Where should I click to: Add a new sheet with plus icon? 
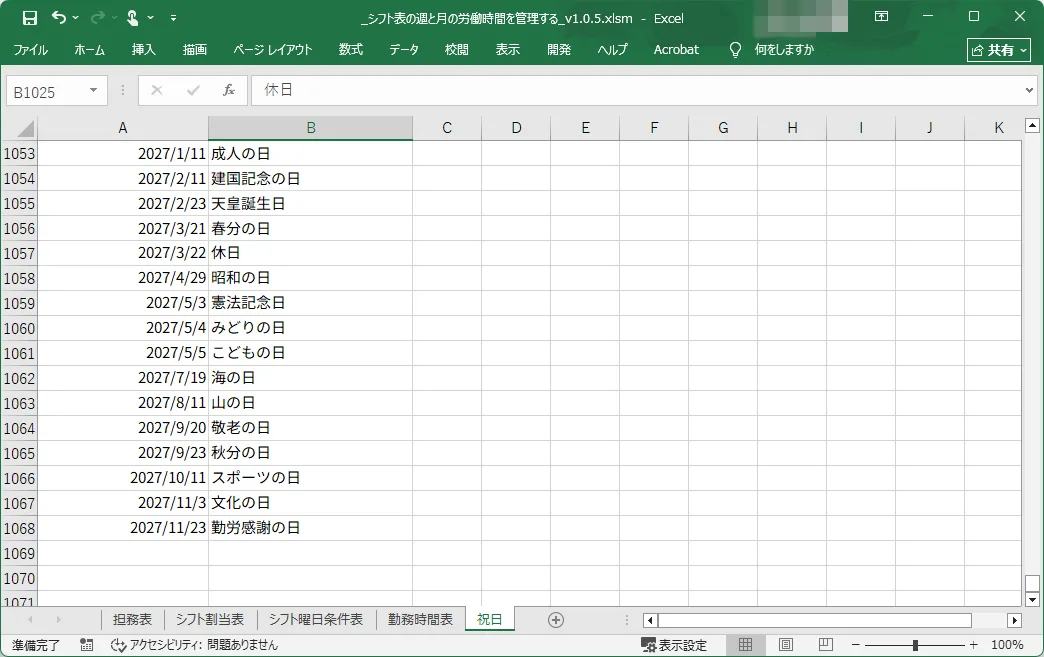(556, 620)
